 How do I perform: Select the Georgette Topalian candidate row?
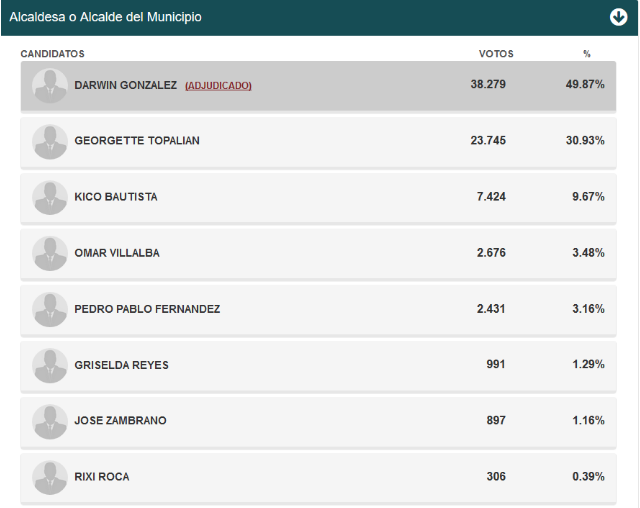pyautogui.click(x=318, y=142)
